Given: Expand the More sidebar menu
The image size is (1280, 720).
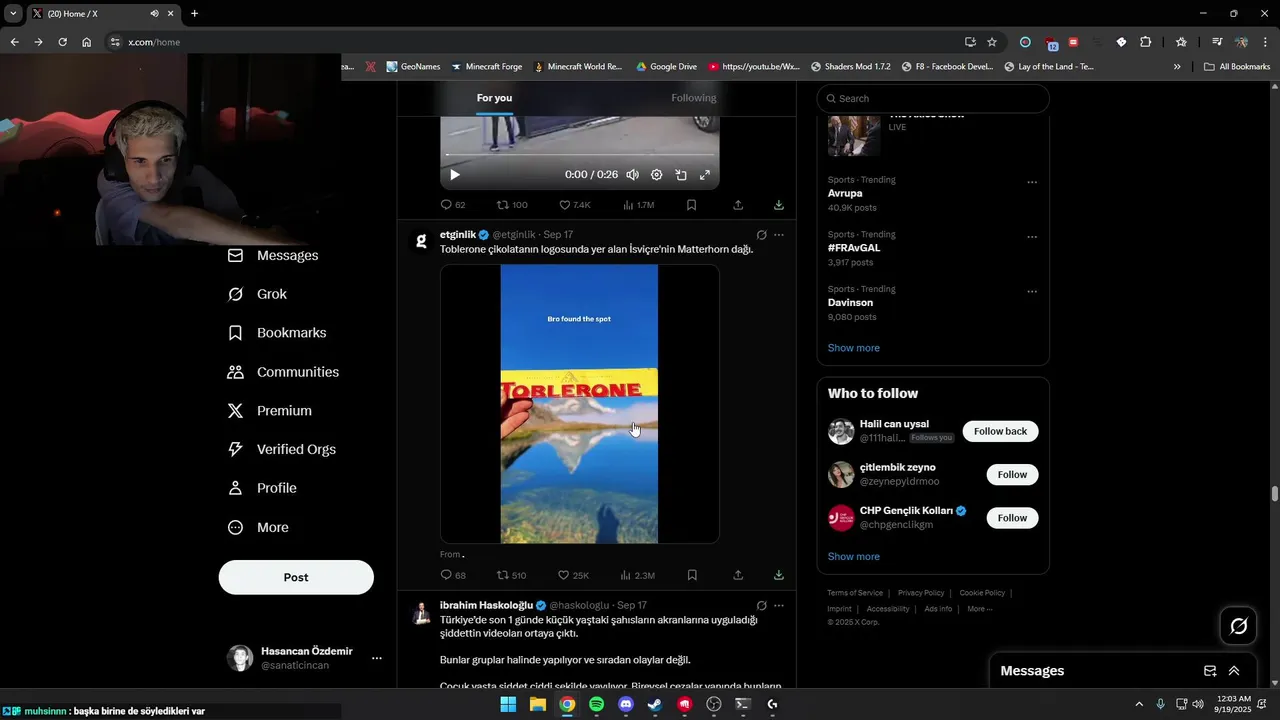Looking at the screenshot, I should [258, 527].
